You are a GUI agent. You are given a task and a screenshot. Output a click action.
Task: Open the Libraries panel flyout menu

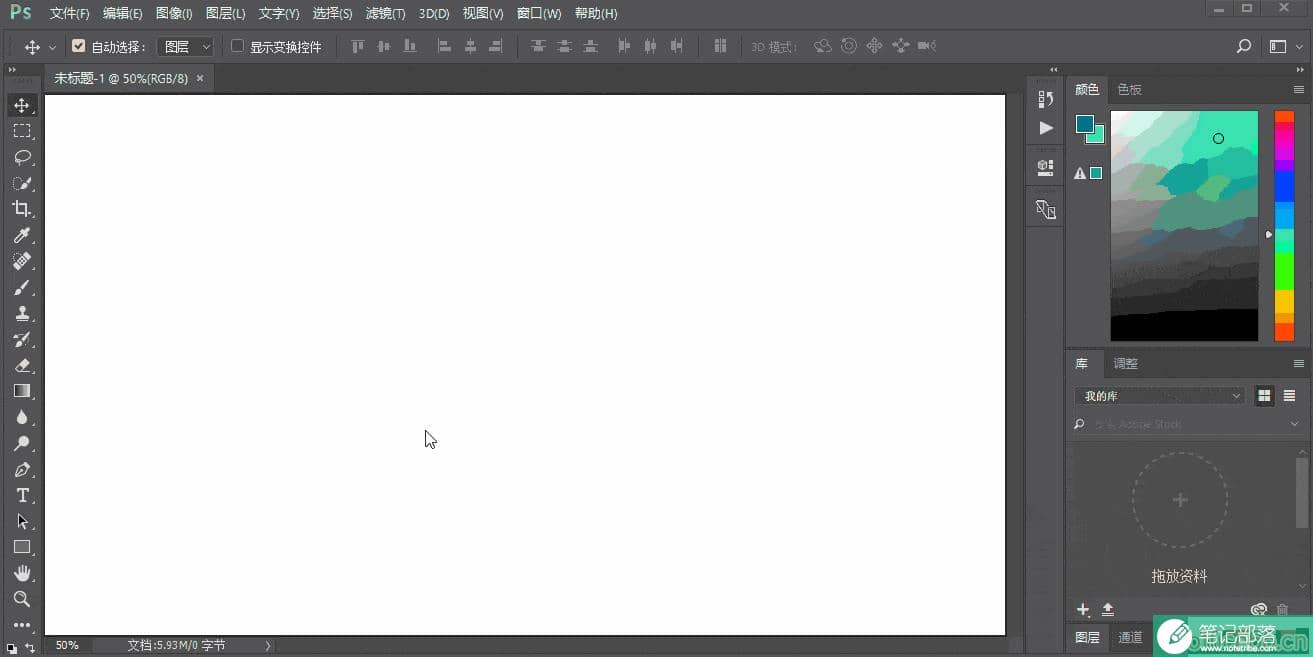1299,363
